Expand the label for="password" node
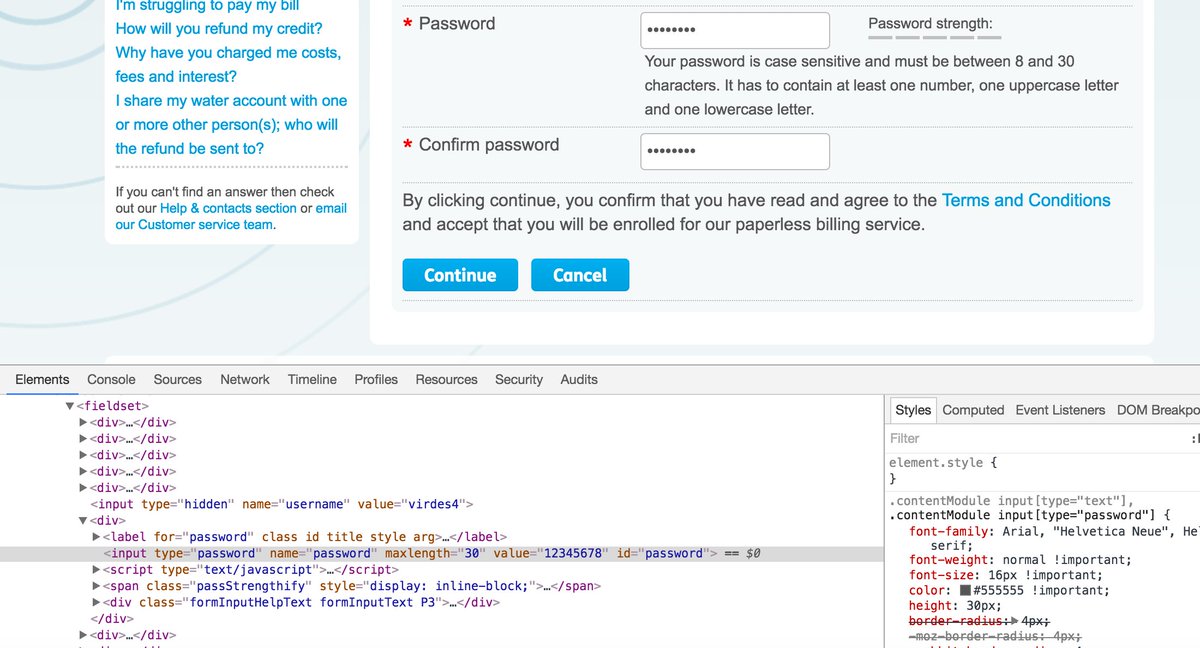This screenshot has width=1200, height=648. pyautogui.click(x=96, y=537)
